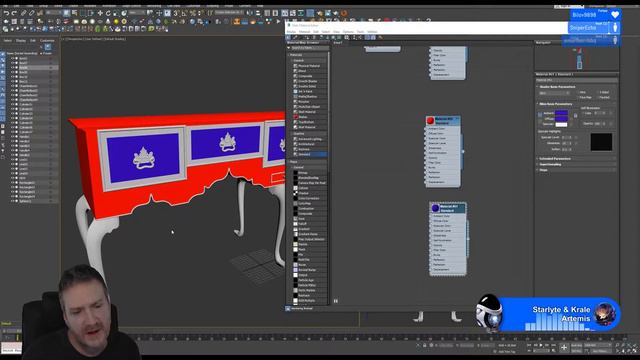Activate the Select and Rotate tool

coord(108,13)
